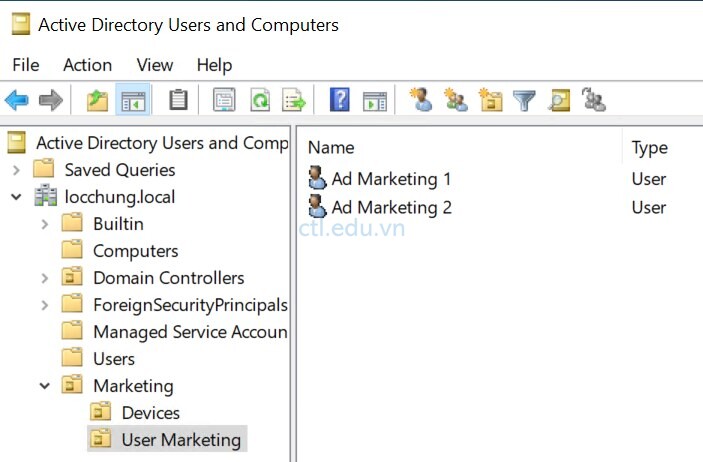Select the Marketing OU
Image resolution: width=703 pixels, height=462 pixels.
pos(133,386)
